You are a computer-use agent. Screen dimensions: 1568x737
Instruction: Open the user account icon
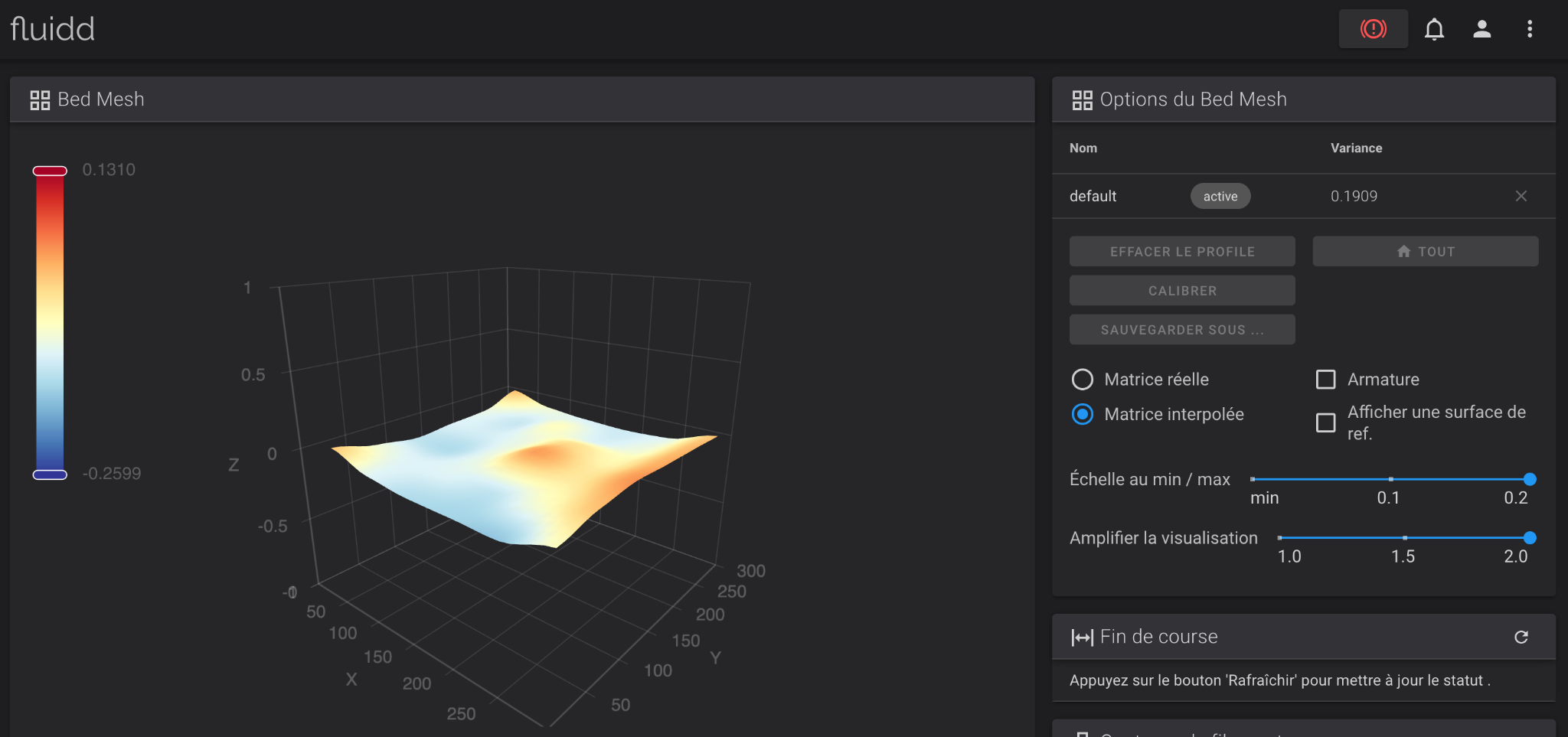[1482, 29]
